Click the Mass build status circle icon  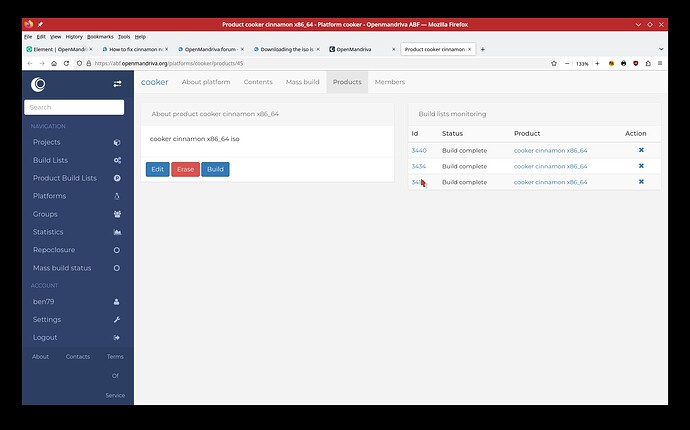117,268
